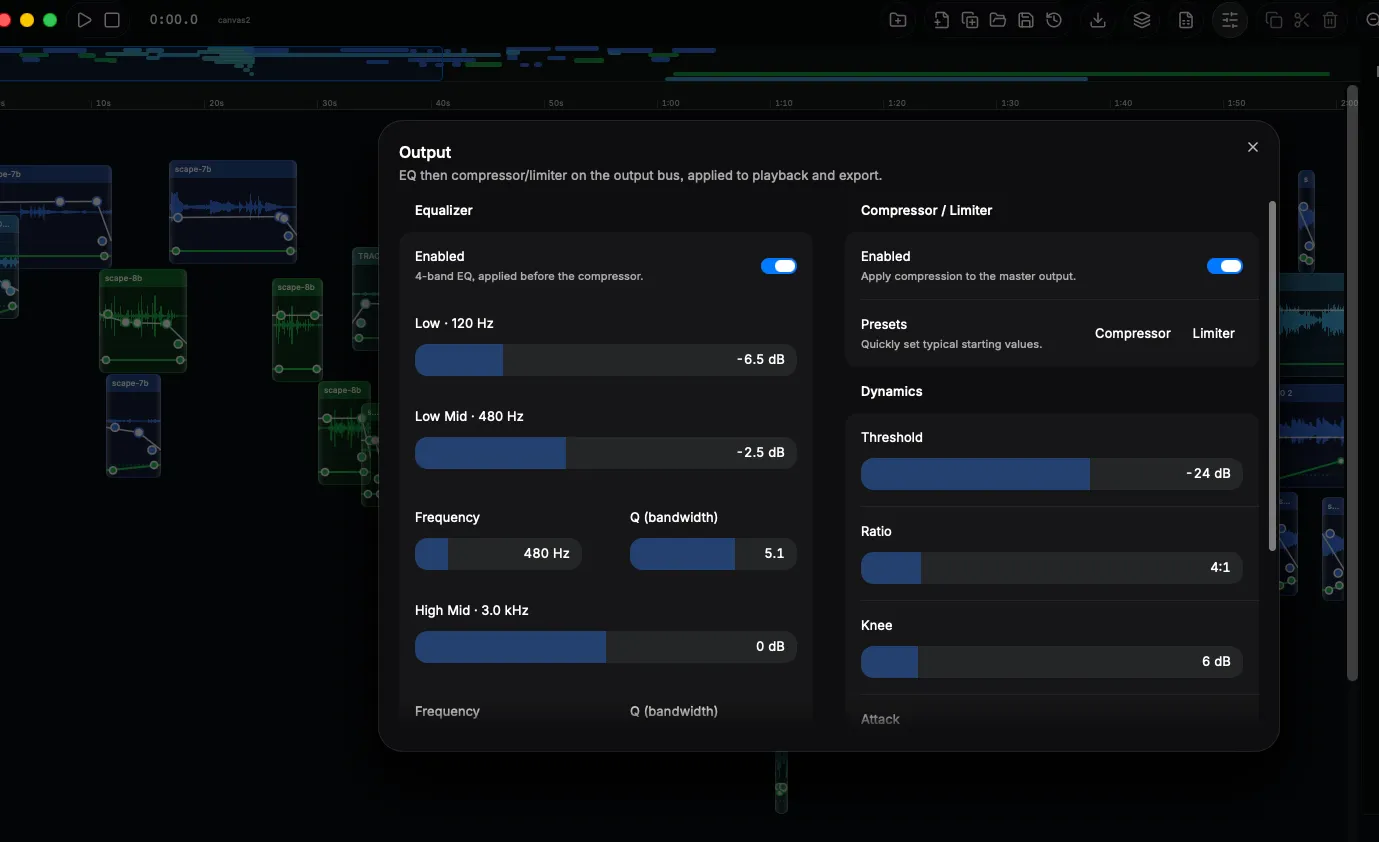Click the Ratio 4:1 slider

point(1052,567)
